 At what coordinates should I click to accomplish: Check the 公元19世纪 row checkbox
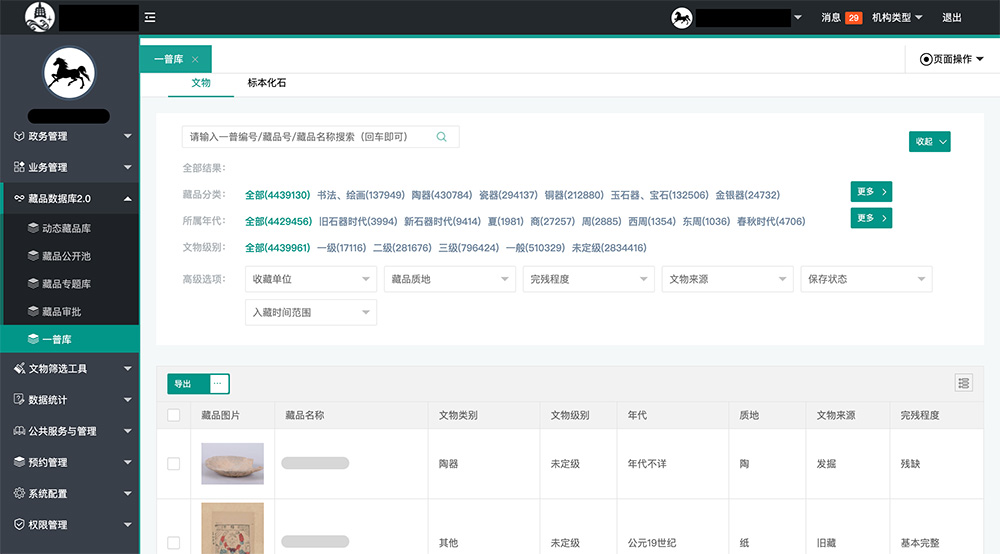click(173, 543)
